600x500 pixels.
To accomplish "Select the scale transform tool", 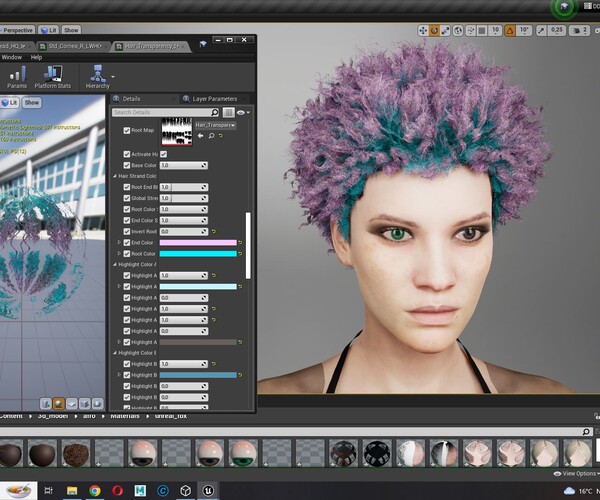I will (x=445, y=31).
